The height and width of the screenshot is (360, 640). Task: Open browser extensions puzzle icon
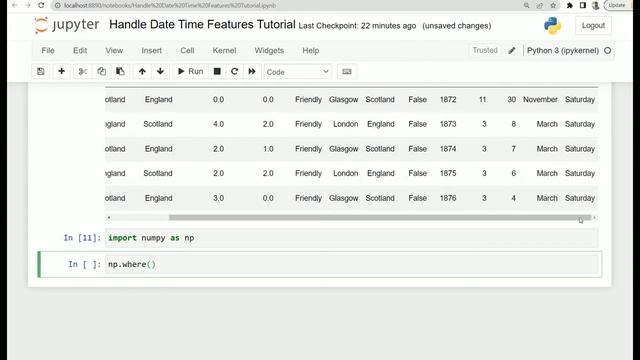coord(570,5)
